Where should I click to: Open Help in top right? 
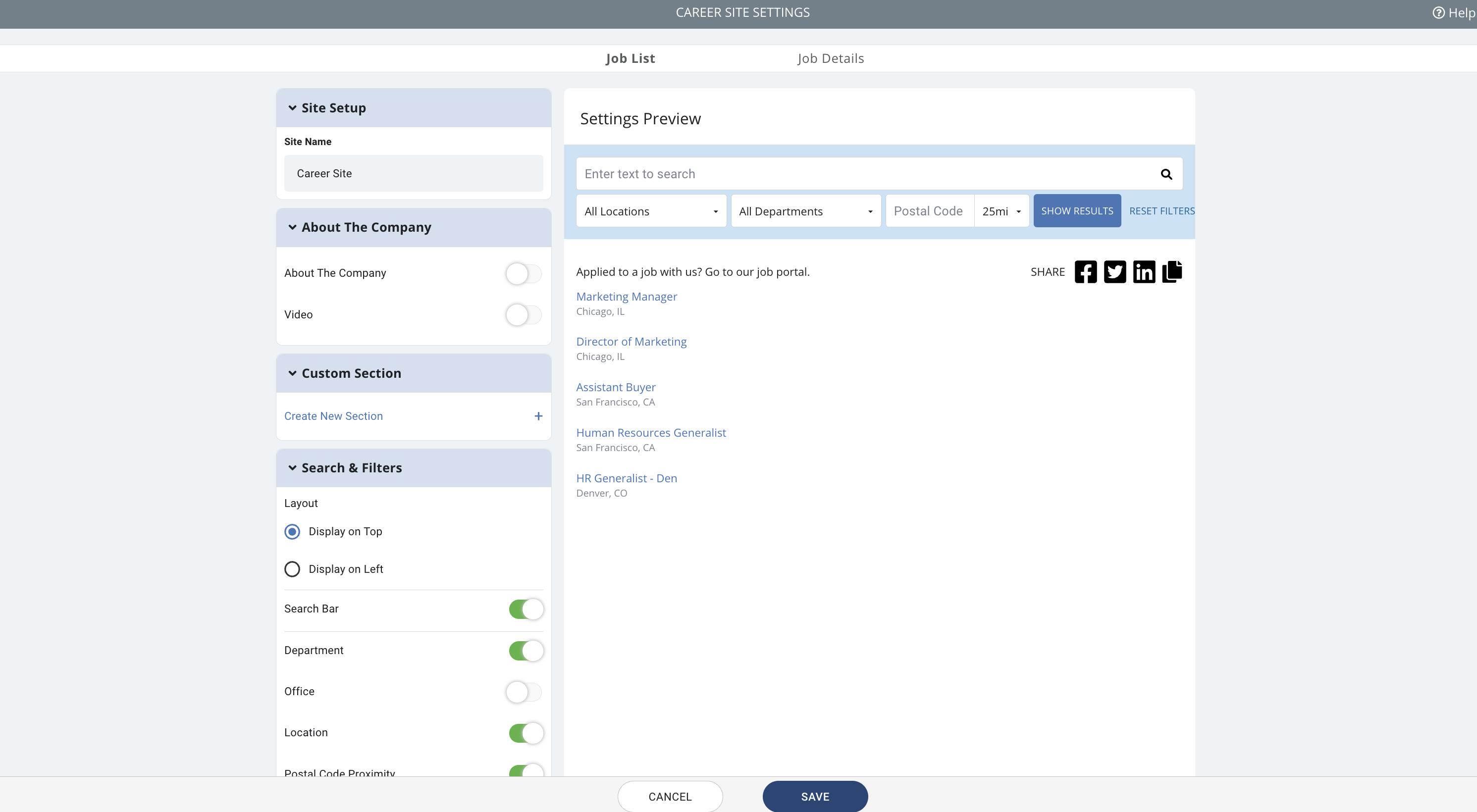tap(1454, 12)
